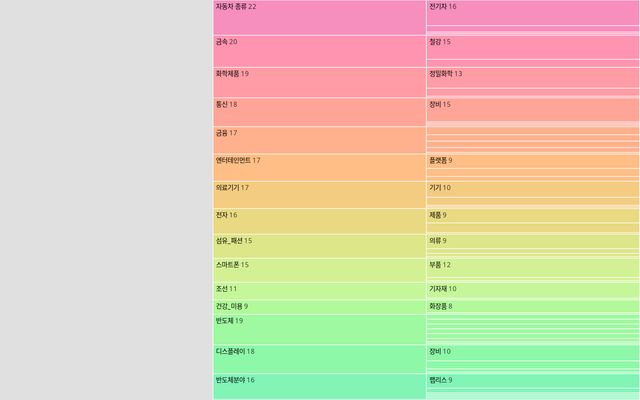This screenshot has height=400, width=640.
Task: Select the 통신 18 block
Action: click(320, 112)
